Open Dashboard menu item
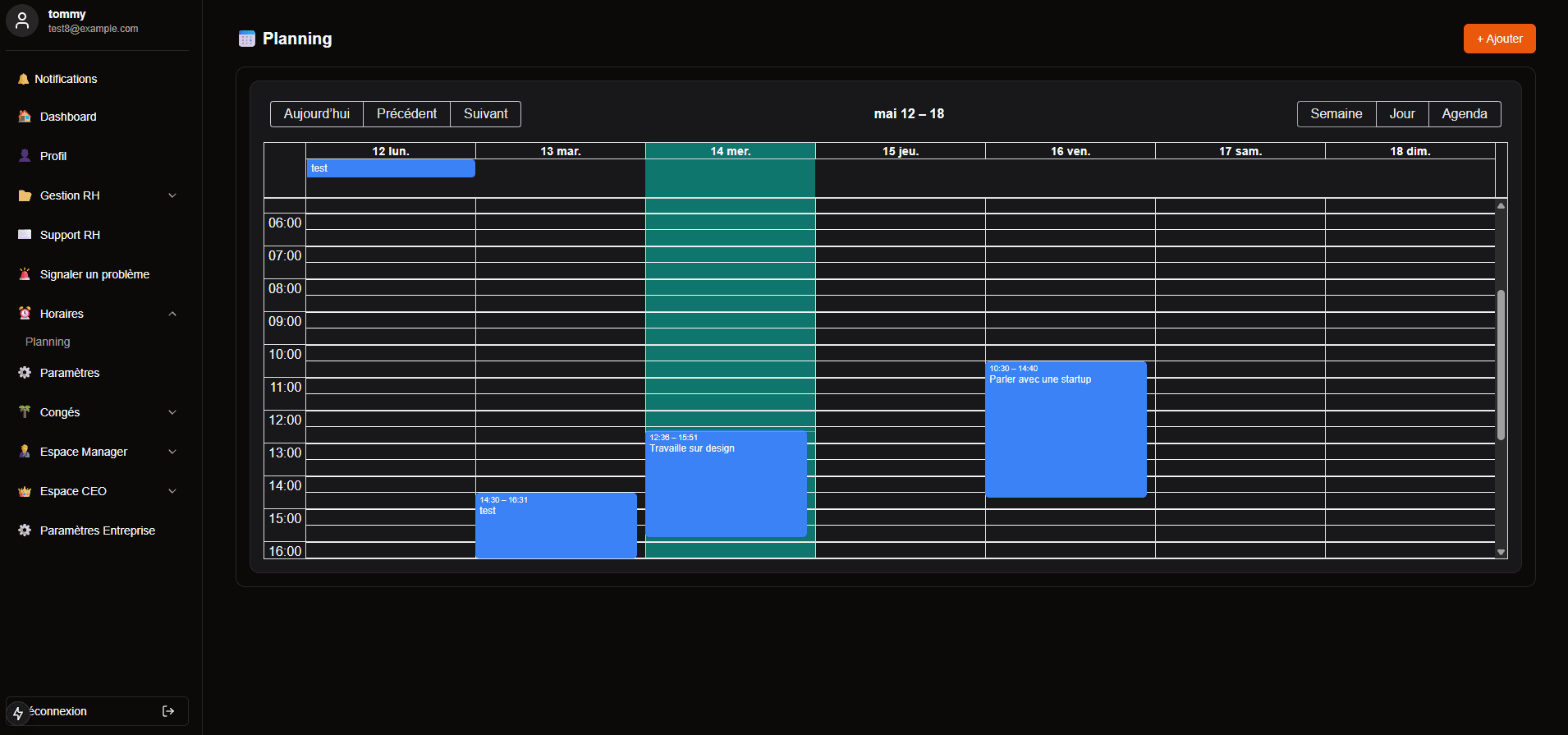This screenshot has width=1568, height=735. tap(98, 117)
